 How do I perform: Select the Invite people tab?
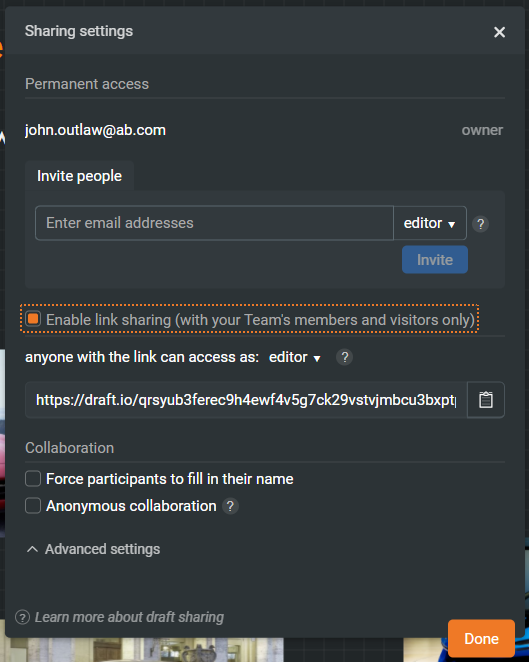79,176
